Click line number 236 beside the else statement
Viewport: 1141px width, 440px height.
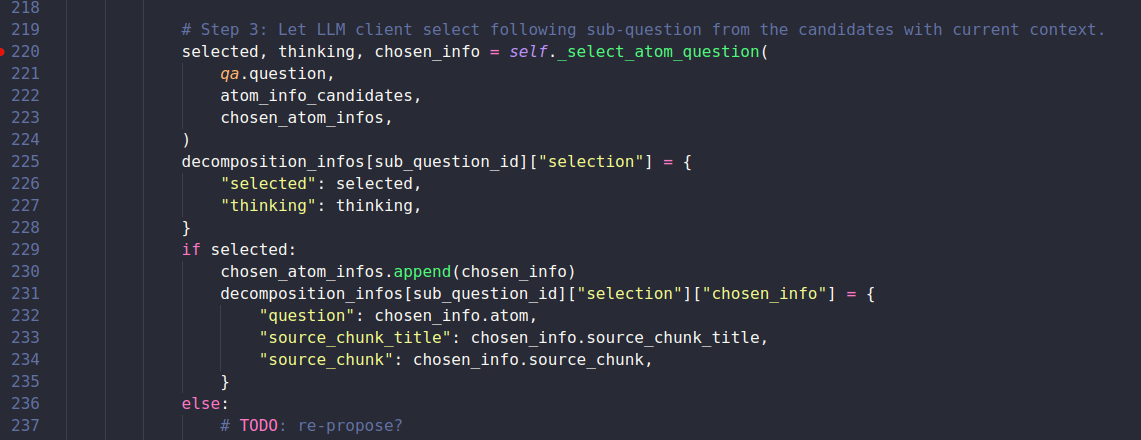25,403
